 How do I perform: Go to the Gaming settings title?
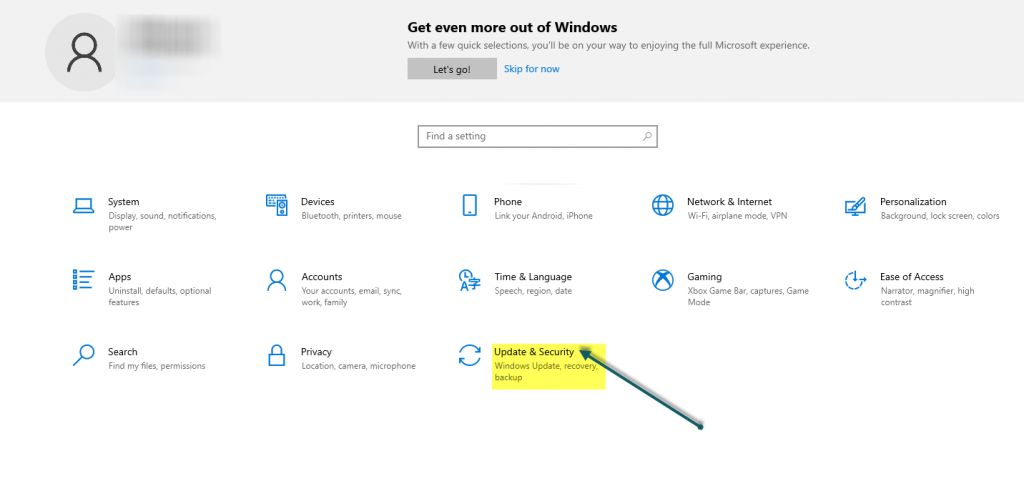click(x=704, y=277)
